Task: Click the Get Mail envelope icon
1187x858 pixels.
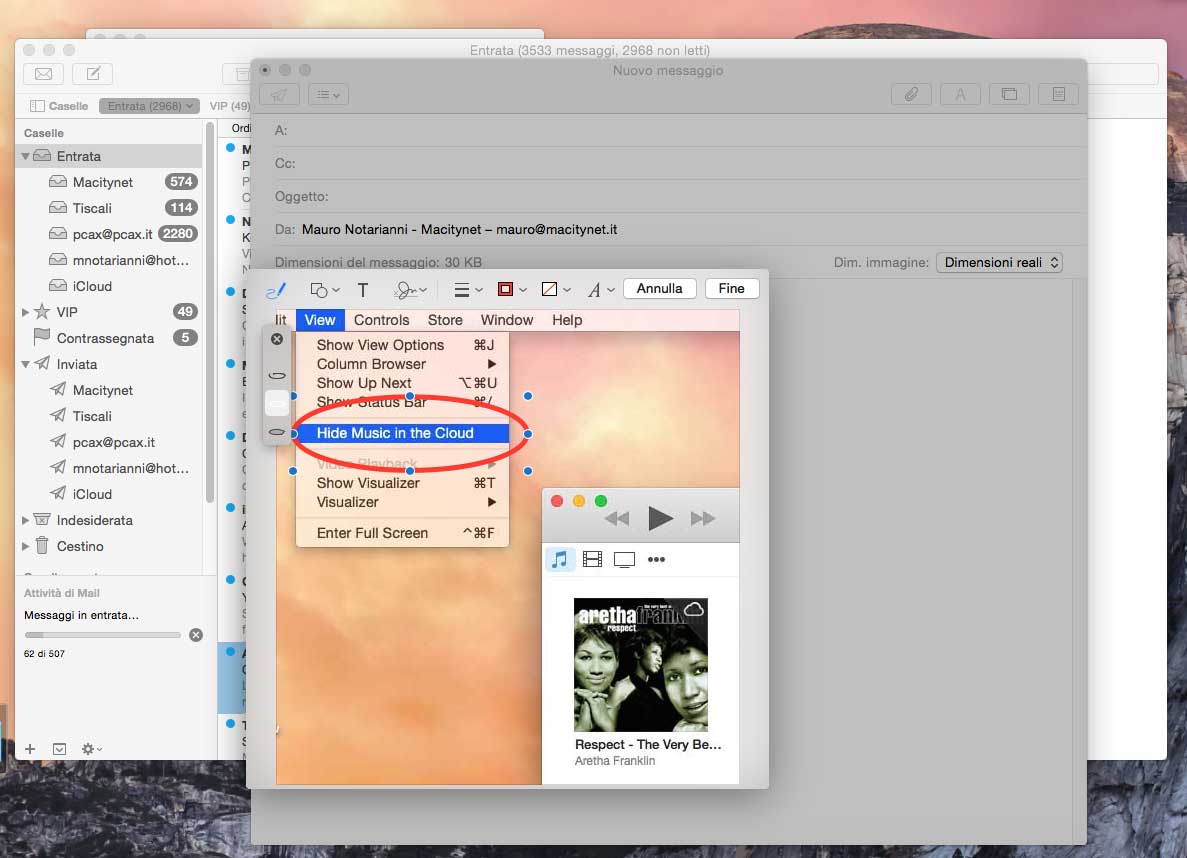Action: [x=43, y=74]
